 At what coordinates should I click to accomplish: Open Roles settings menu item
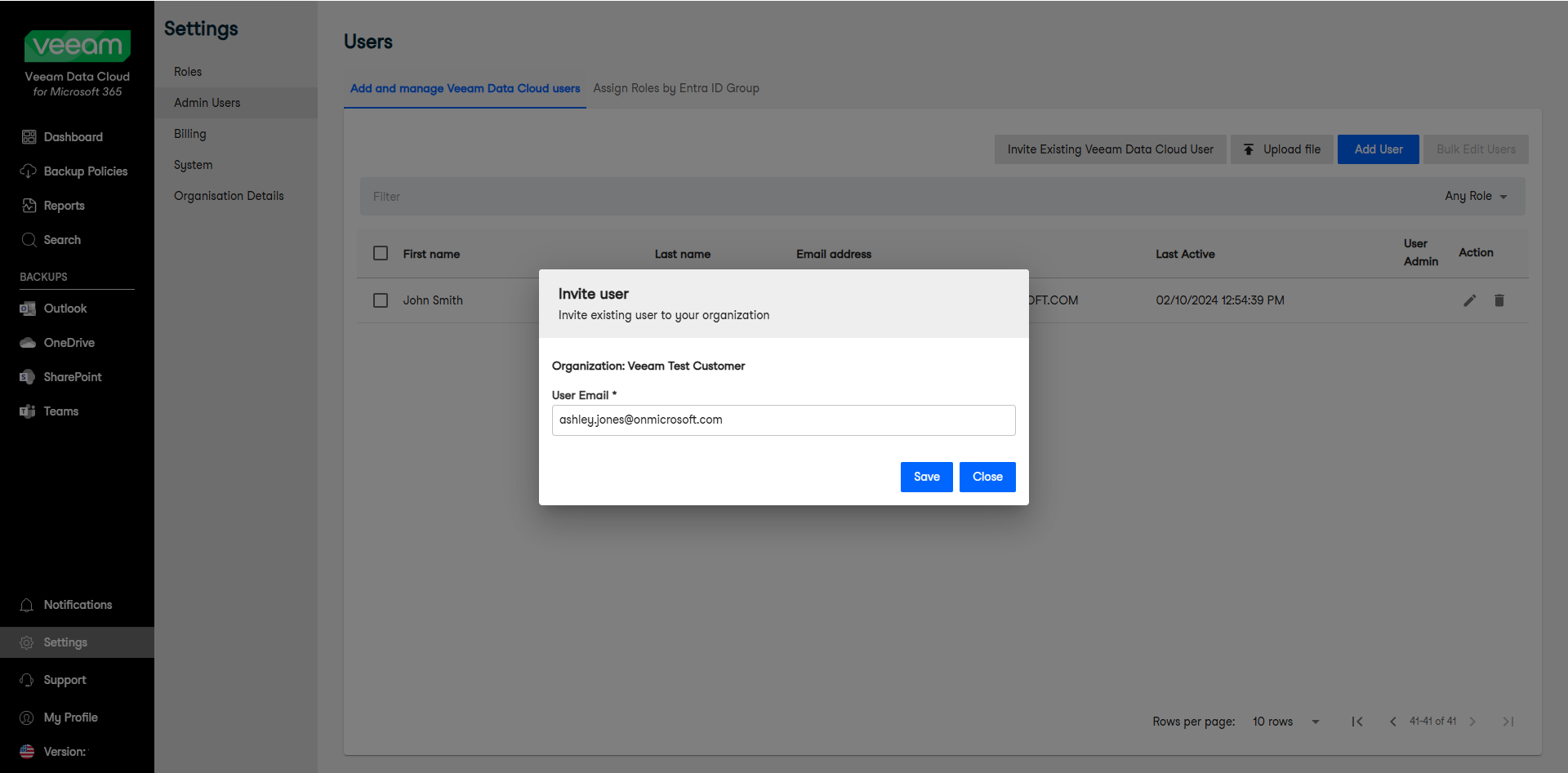[x=236, y=72]
